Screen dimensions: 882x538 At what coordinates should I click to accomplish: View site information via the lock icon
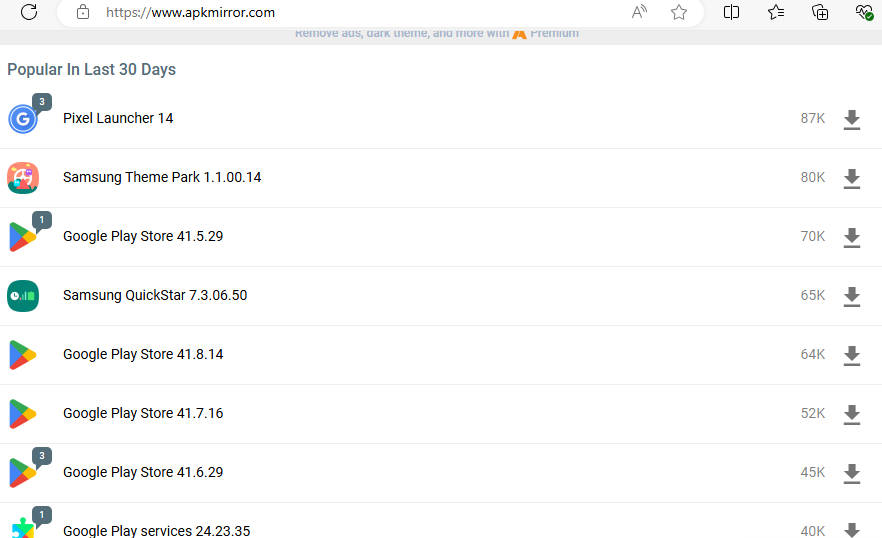[83, 12]
